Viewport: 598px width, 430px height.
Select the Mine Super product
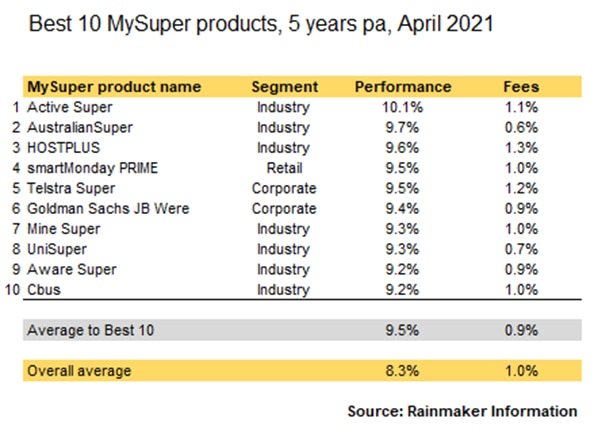64,229
